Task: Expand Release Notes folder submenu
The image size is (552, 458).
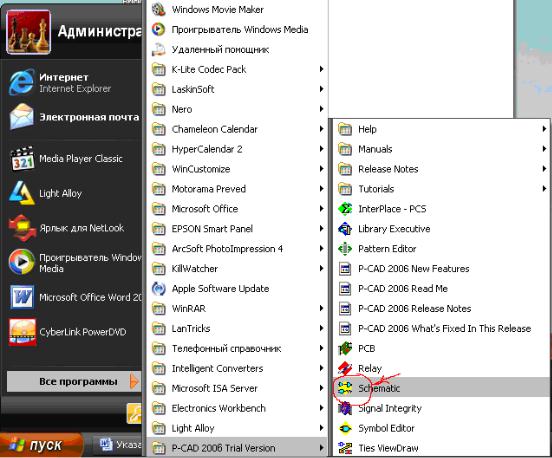Action: (x=441, y=169)
